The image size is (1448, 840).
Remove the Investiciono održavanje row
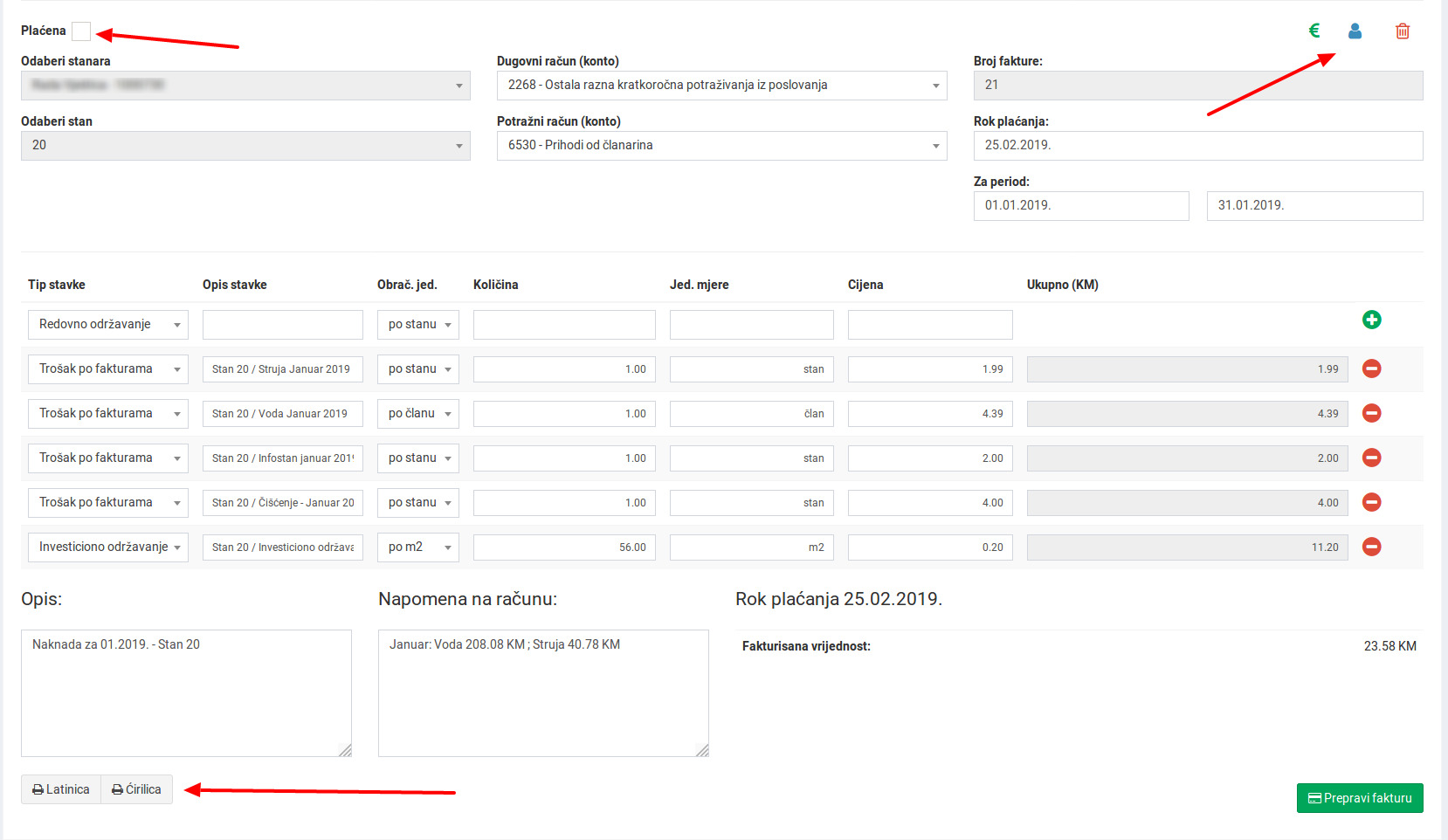[1371, 547]
